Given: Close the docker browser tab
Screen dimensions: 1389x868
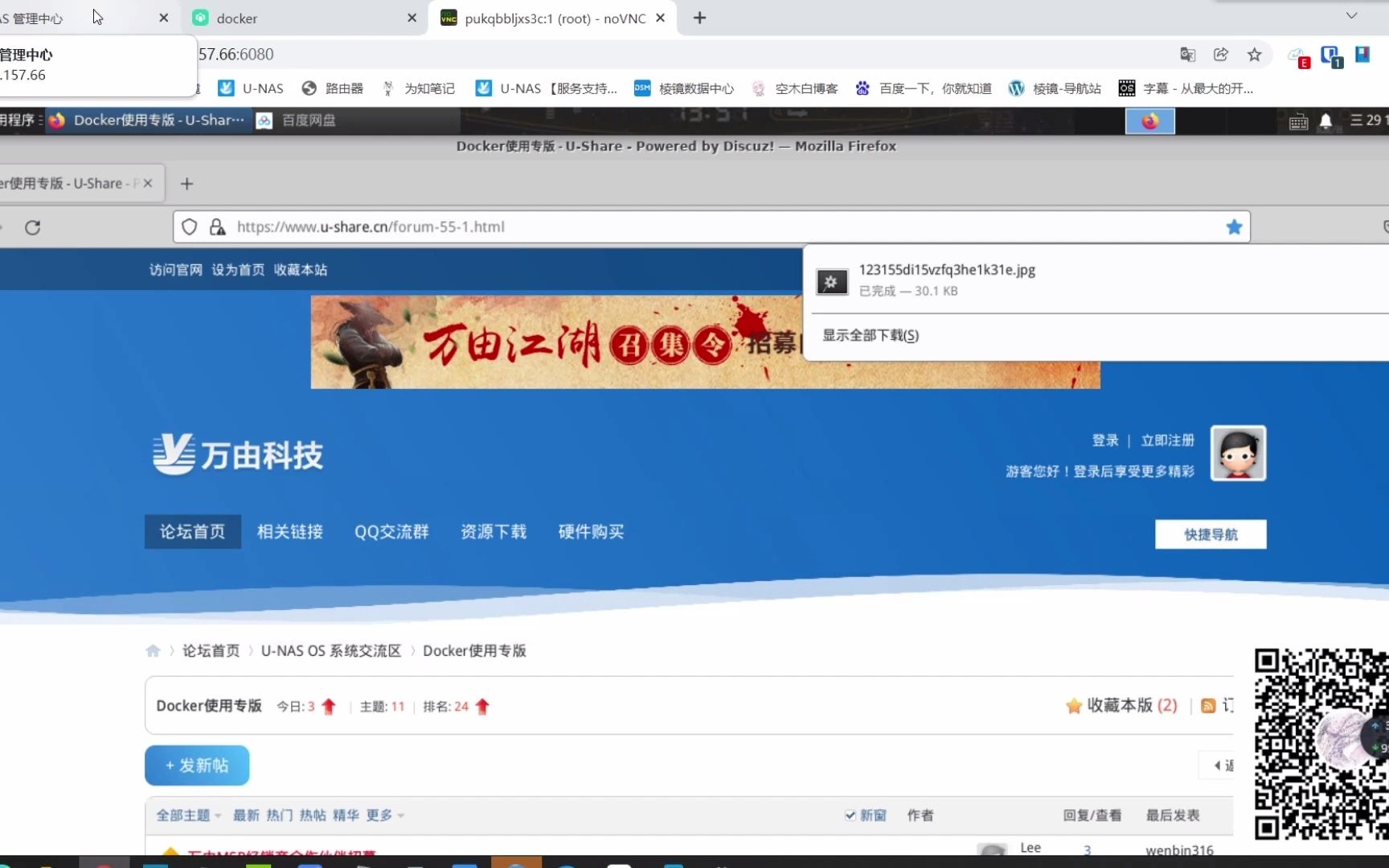Looking at the screenshot, I should 412,18.
